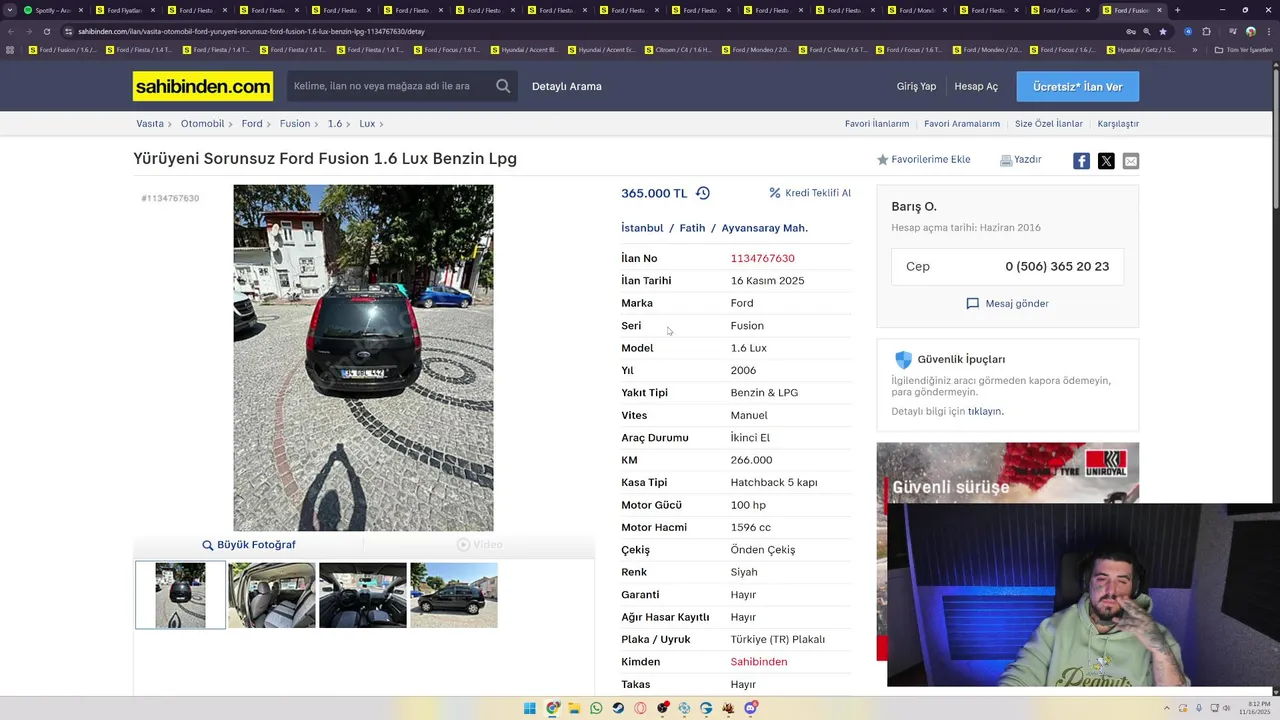The height and width of the screenshot is (720, 1280).
Task: Click Fatih district link
Action: point(692,228)
